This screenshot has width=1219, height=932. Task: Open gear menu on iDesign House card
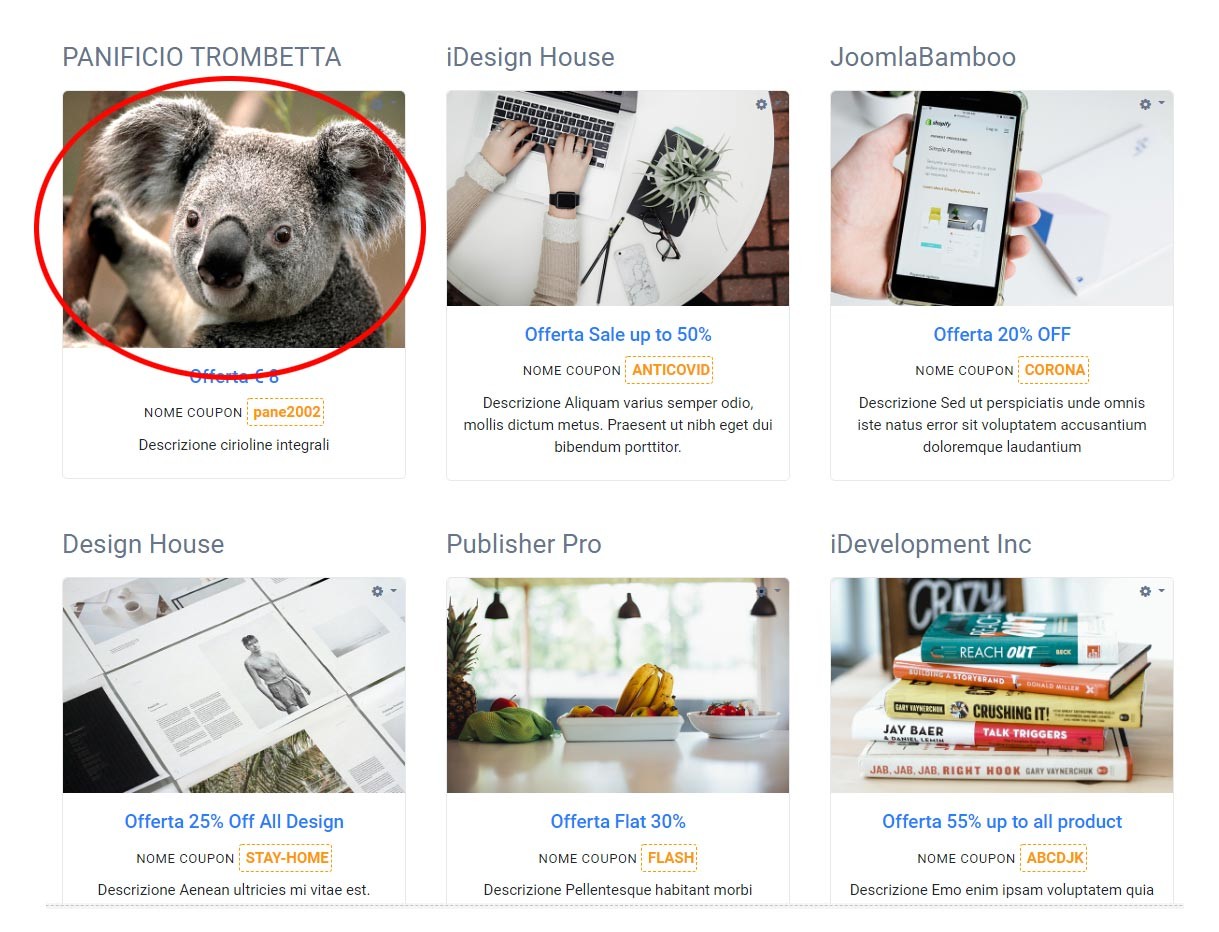coord(766,104)
